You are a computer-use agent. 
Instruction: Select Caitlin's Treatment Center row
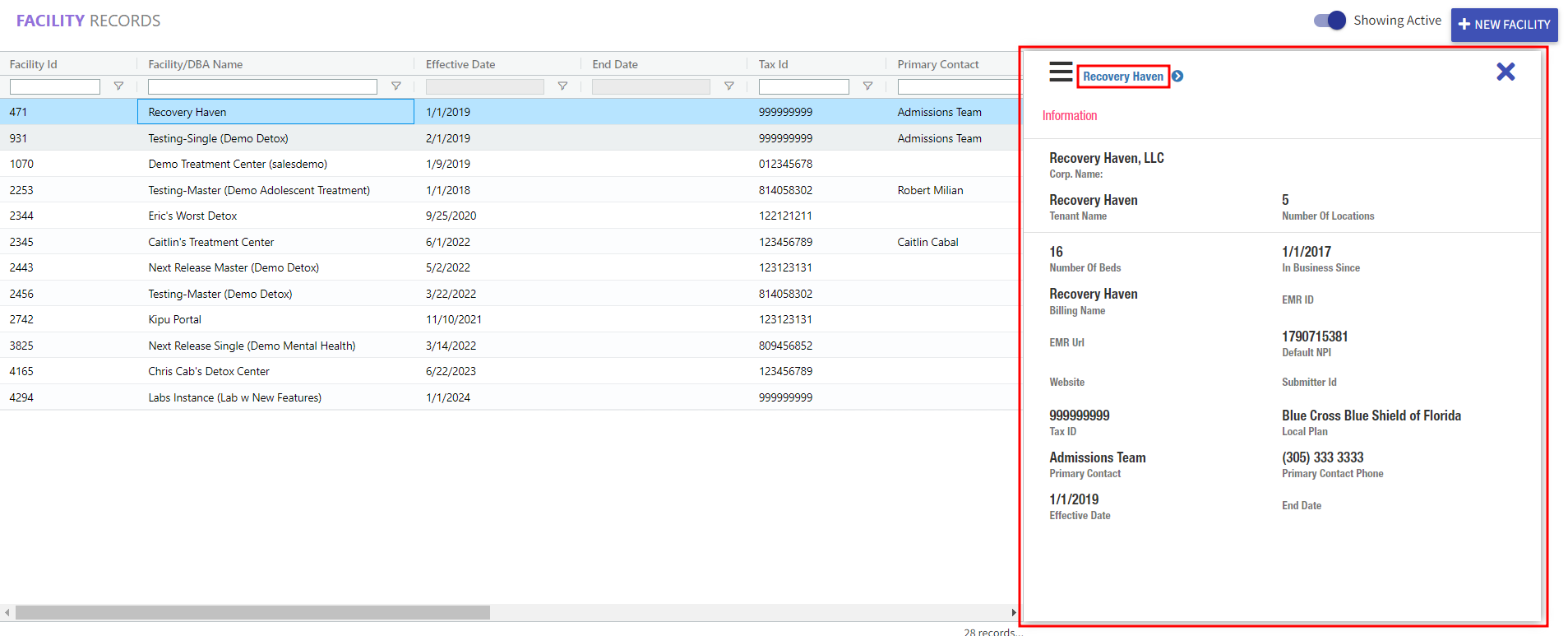click(x=510, y=242)
